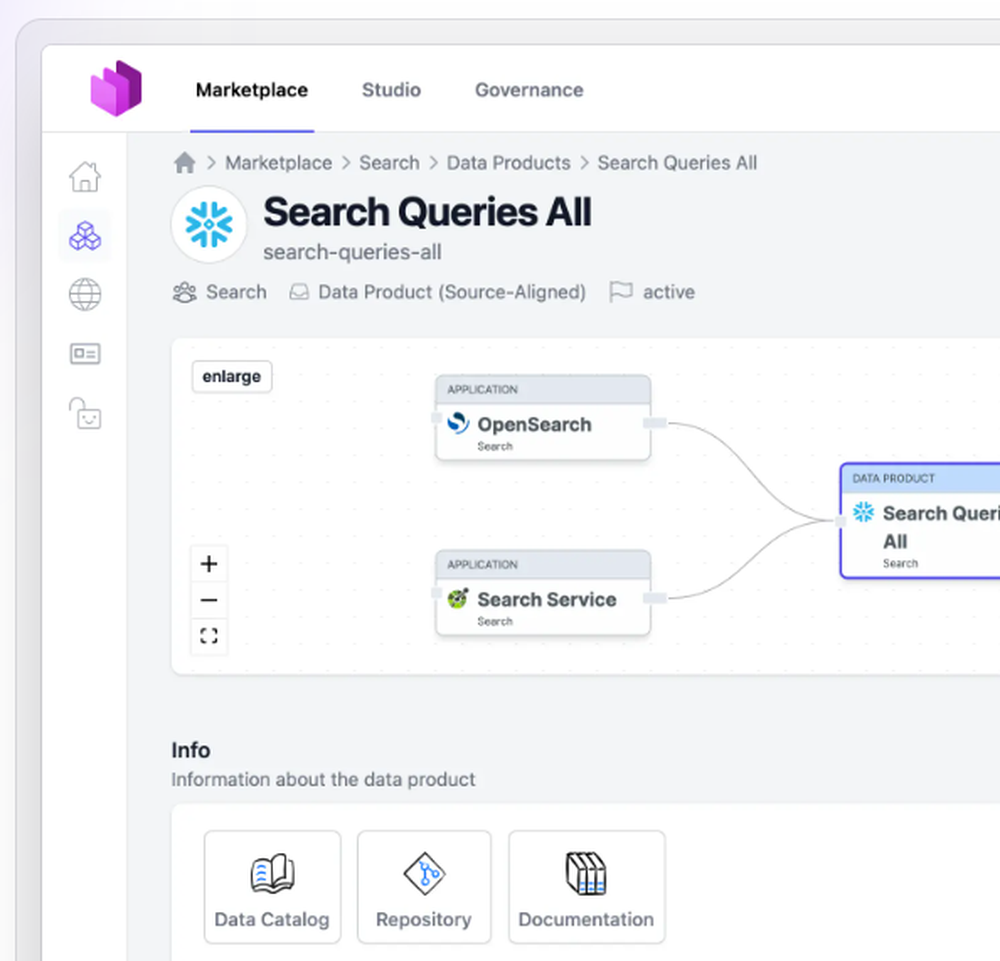Click Search Queries All breadcrumb entry
The height and width of the screenshot is (961, 1000).
coord(677,163)
